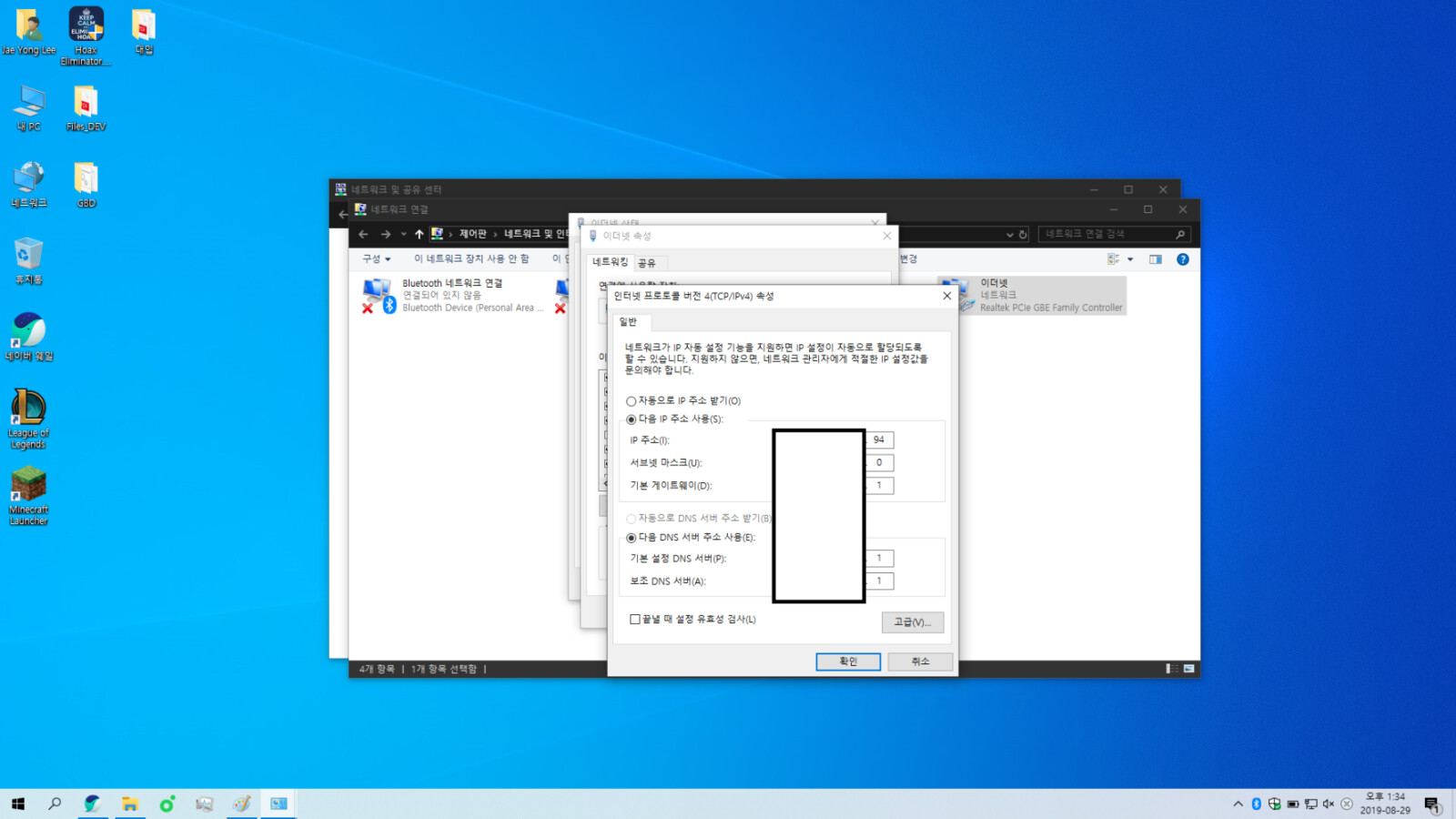Open Action Center notification icon

pos(1434,804)
